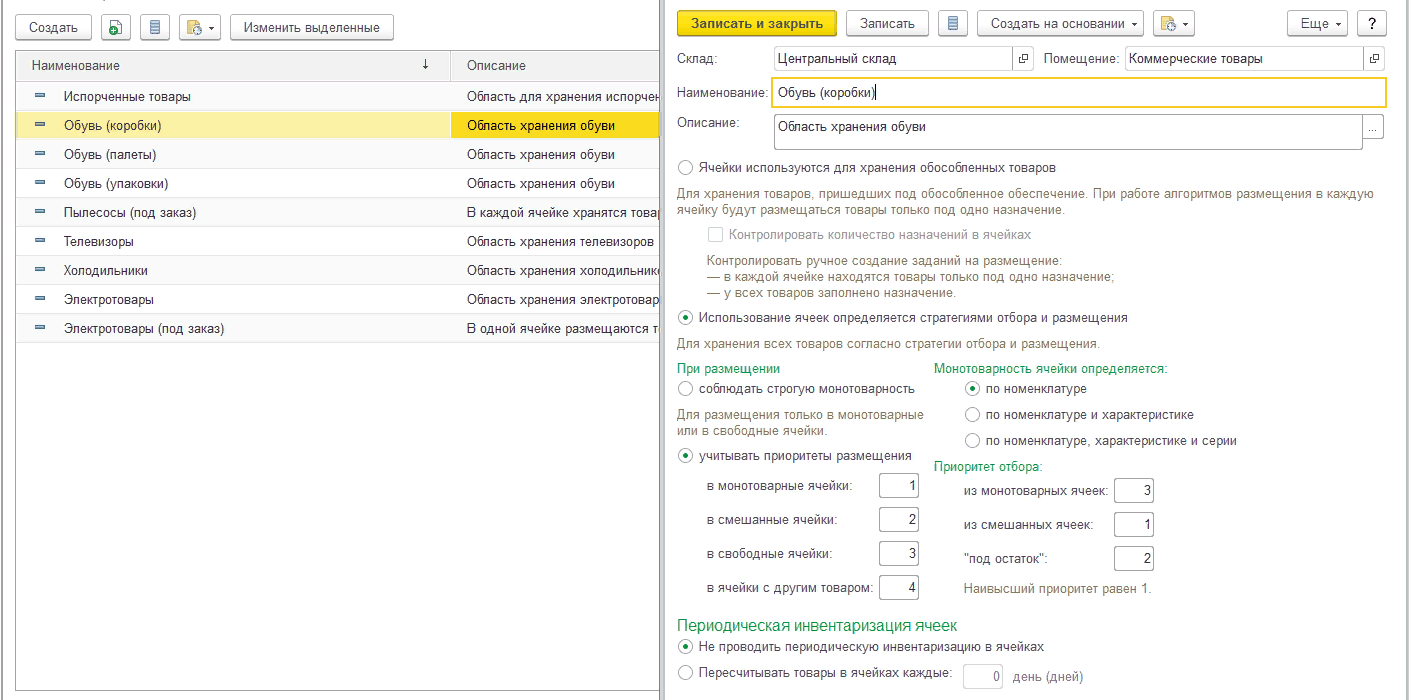
Task: Select 'Ячейки используются для хранения обособленных товаров'
Action: point(685,168)
